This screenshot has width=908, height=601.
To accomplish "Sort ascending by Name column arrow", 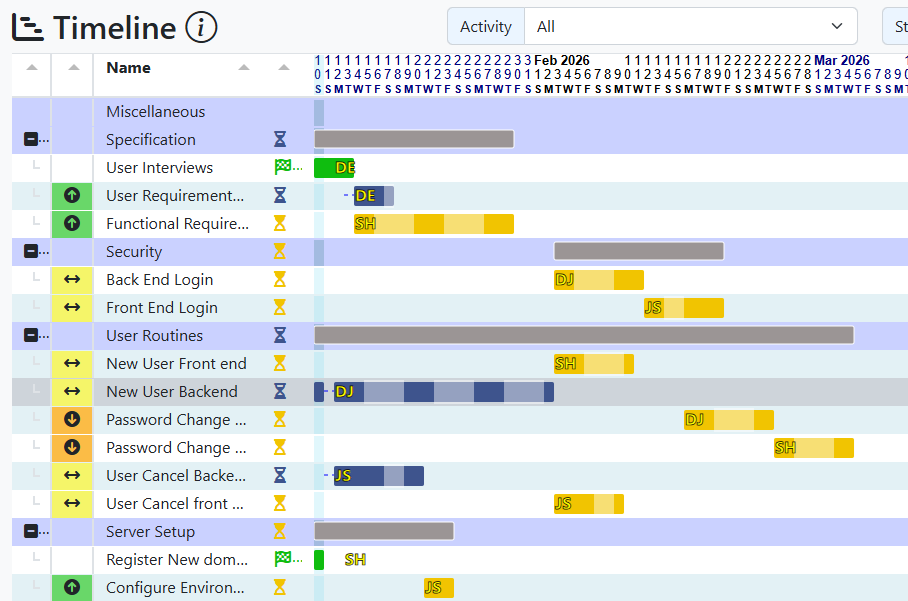I will coord(244,68).
